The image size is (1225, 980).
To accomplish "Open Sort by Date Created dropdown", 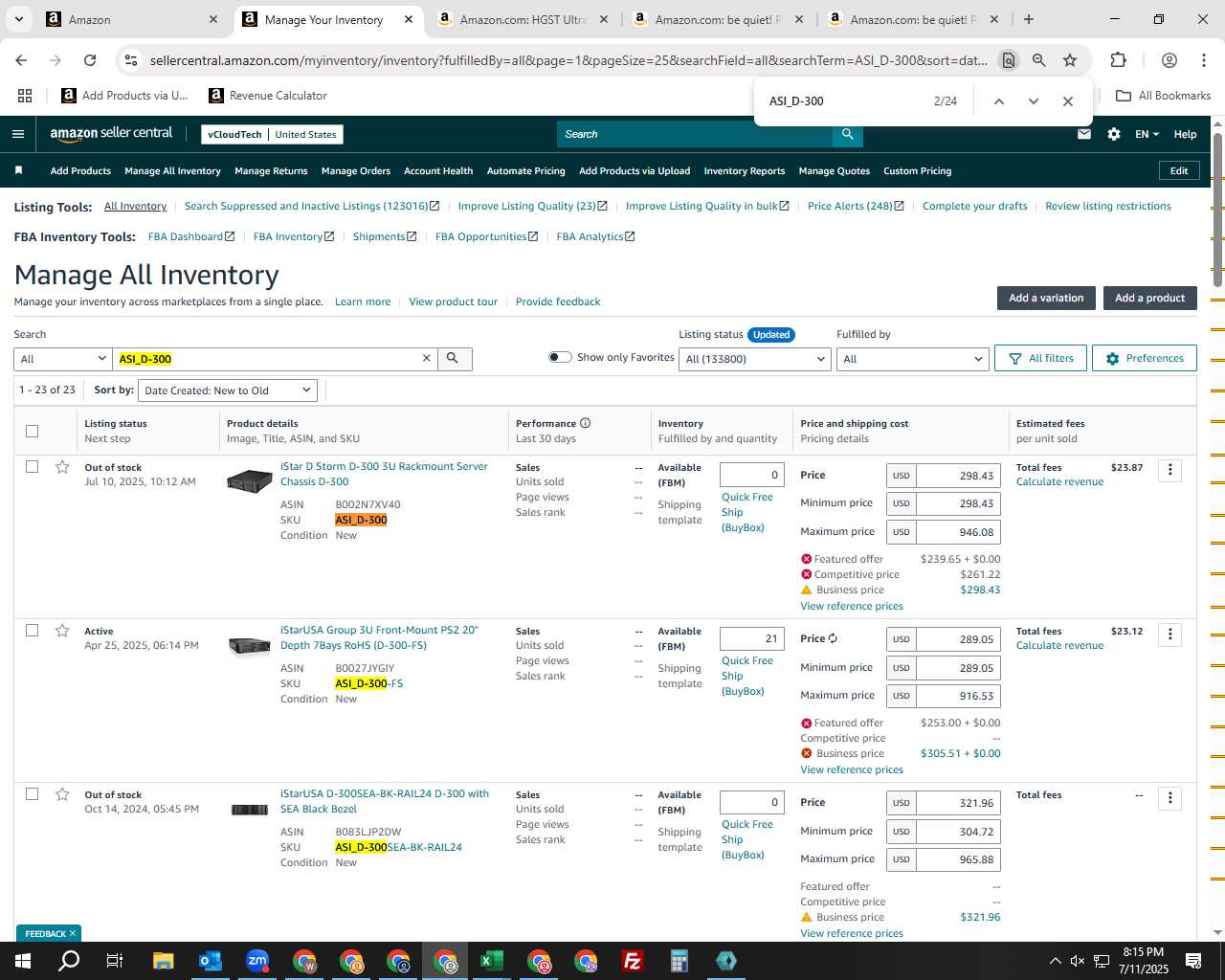I will pyautogui.click(x=228, y=390).
